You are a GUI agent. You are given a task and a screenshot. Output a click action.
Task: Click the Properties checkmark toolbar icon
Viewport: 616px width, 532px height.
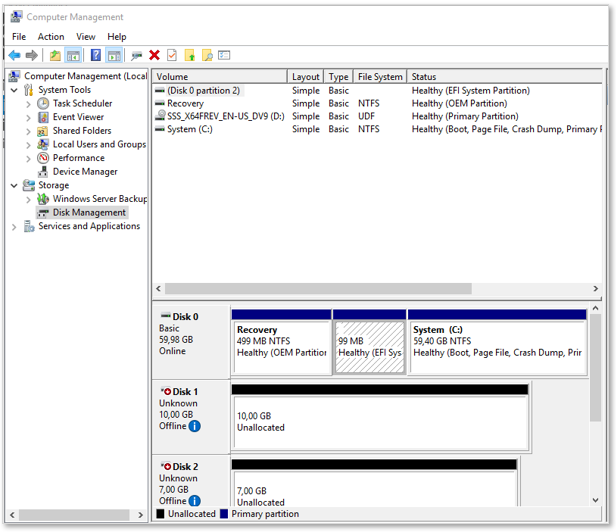(172, 55)
